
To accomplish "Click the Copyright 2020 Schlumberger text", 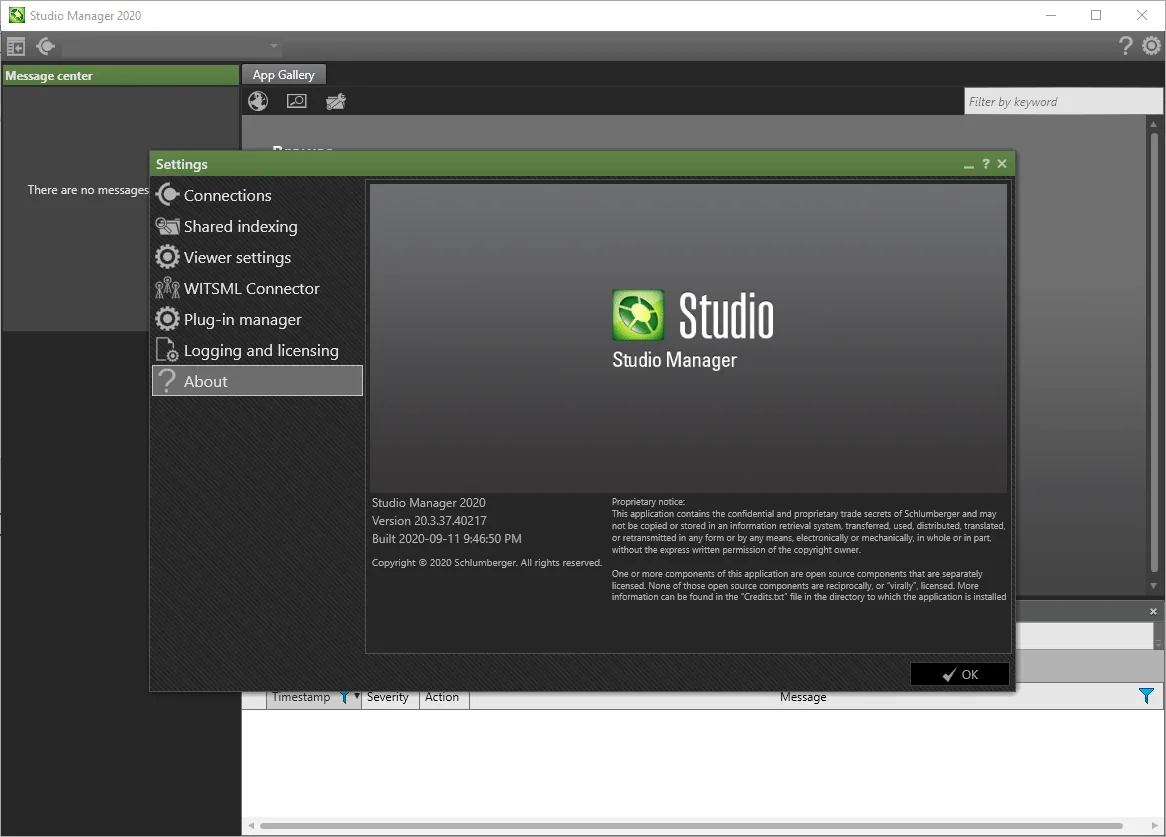I will pos(487,563).
